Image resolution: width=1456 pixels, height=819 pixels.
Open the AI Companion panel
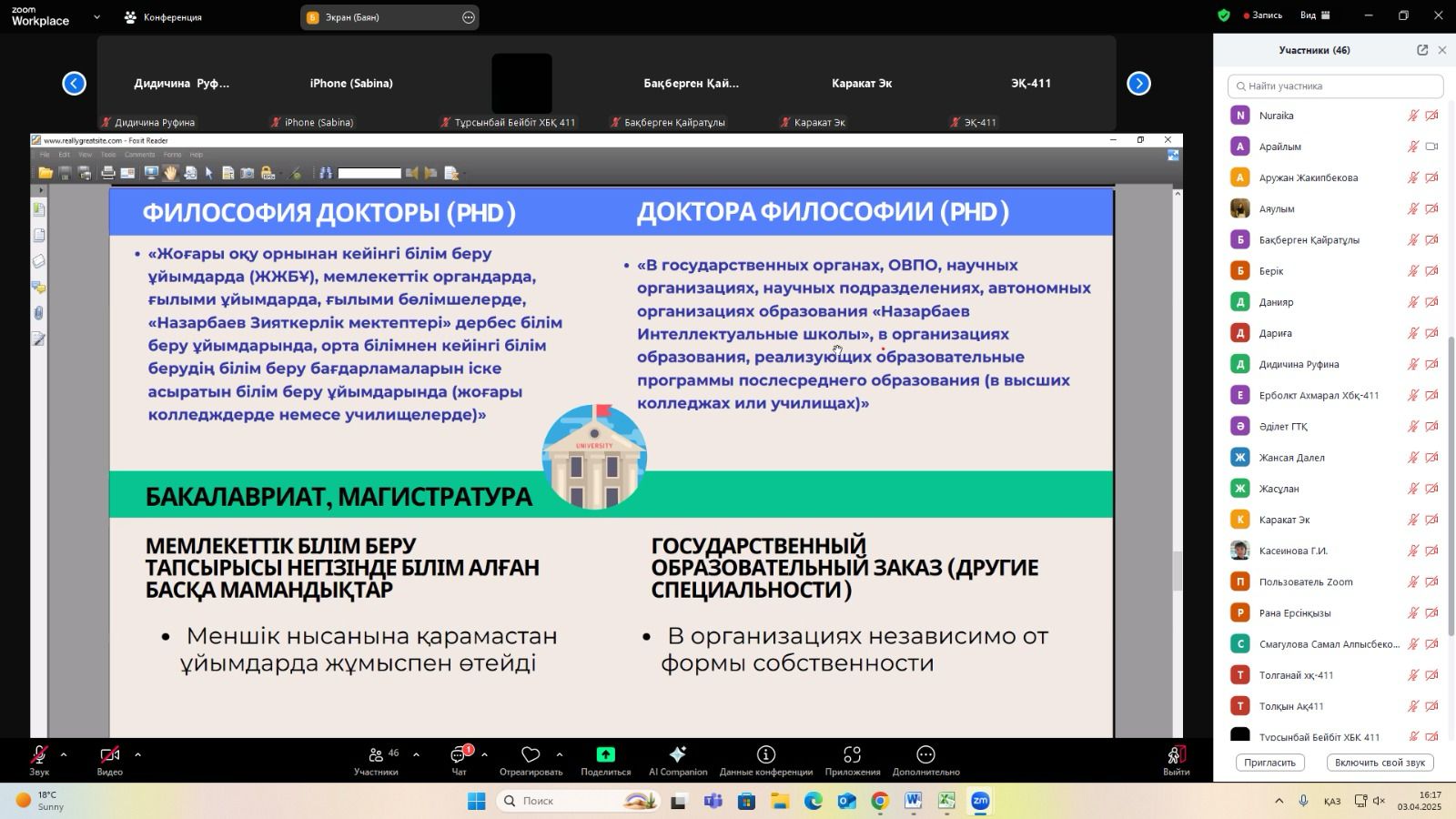[677, 755]
